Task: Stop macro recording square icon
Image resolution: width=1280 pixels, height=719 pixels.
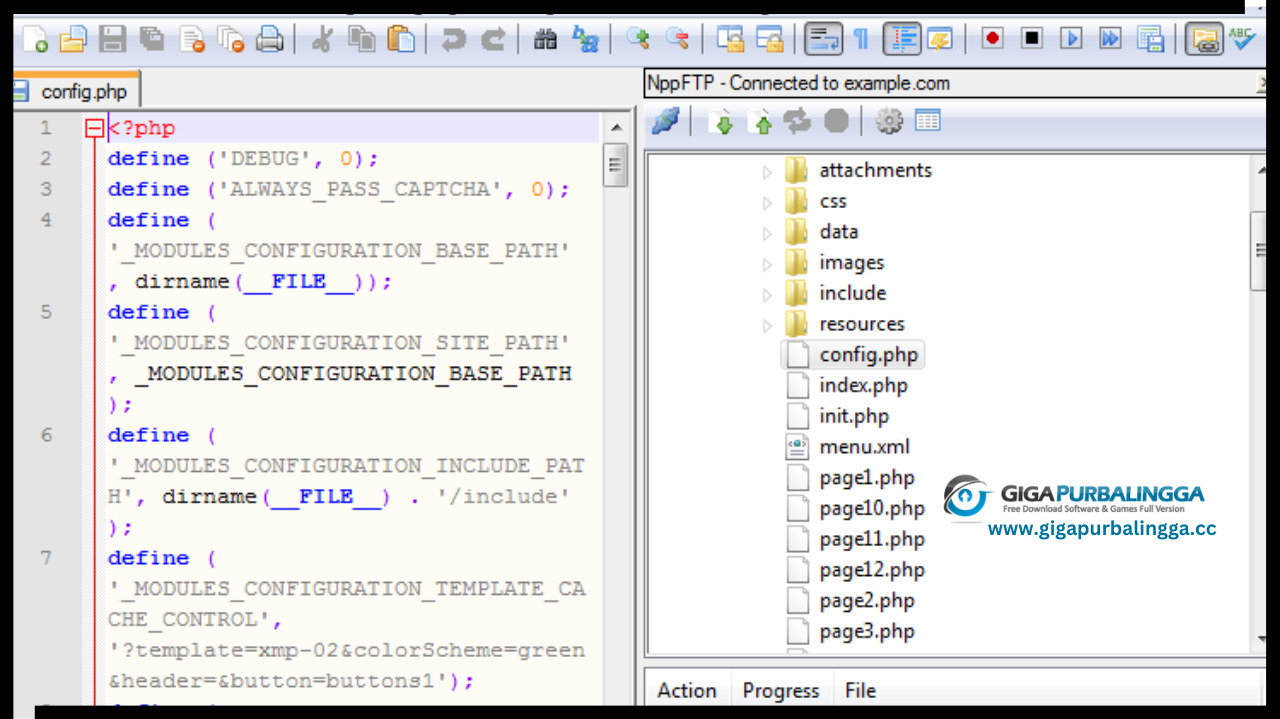Action: pos(1032,39)
